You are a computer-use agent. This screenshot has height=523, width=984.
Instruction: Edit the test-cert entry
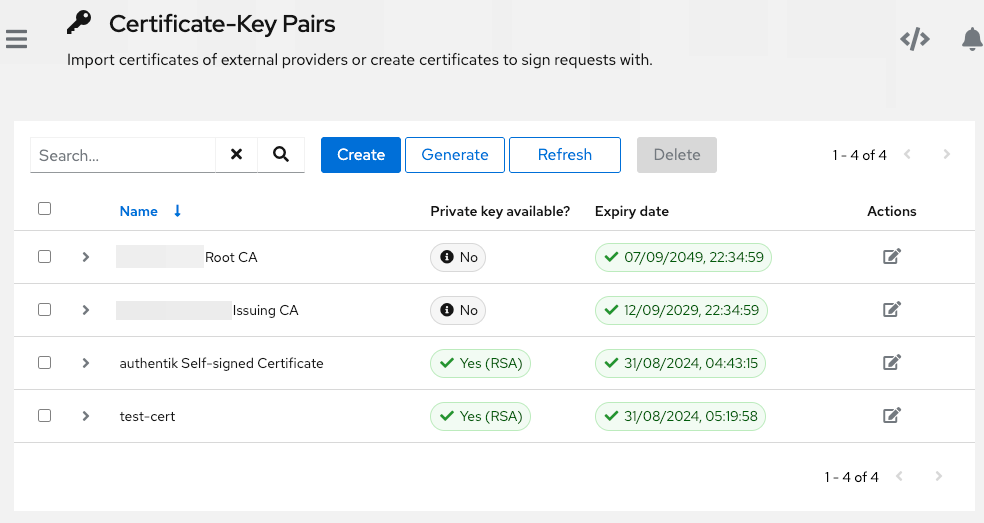pyautogui.click(x=892, y=416)
